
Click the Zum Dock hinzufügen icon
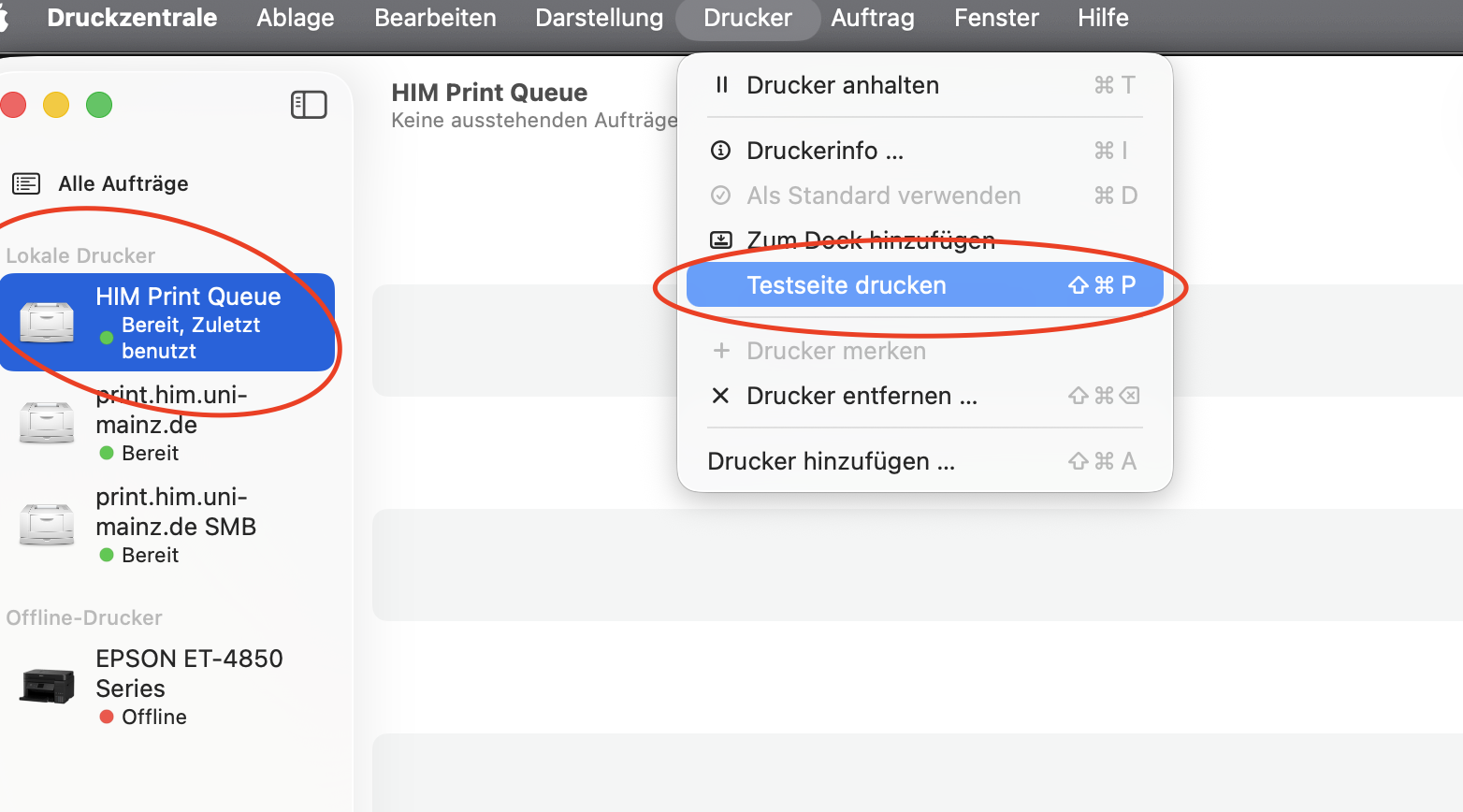pos(721,240)
